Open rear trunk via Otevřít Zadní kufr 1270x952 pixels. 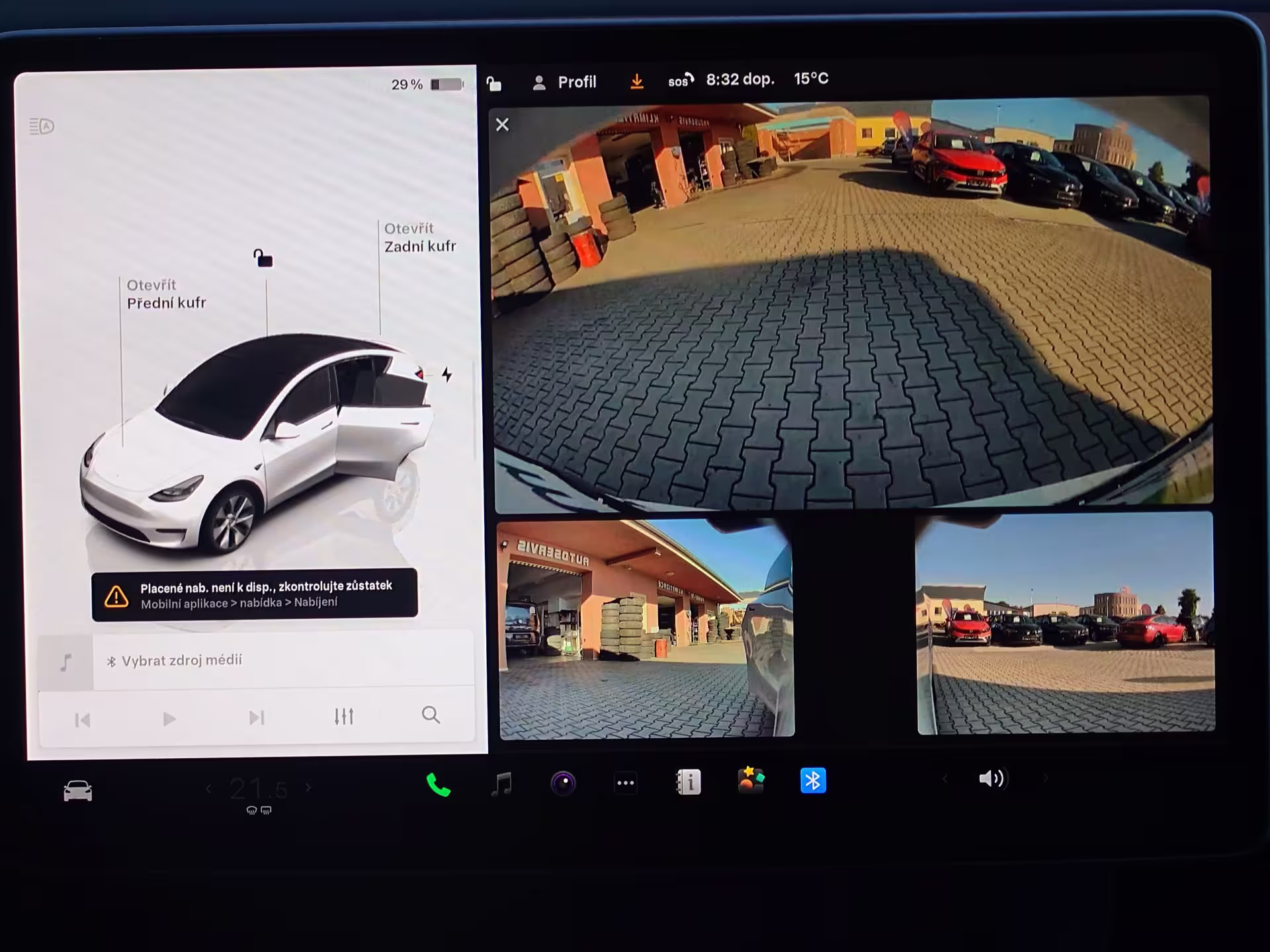[x=420, y=237]
